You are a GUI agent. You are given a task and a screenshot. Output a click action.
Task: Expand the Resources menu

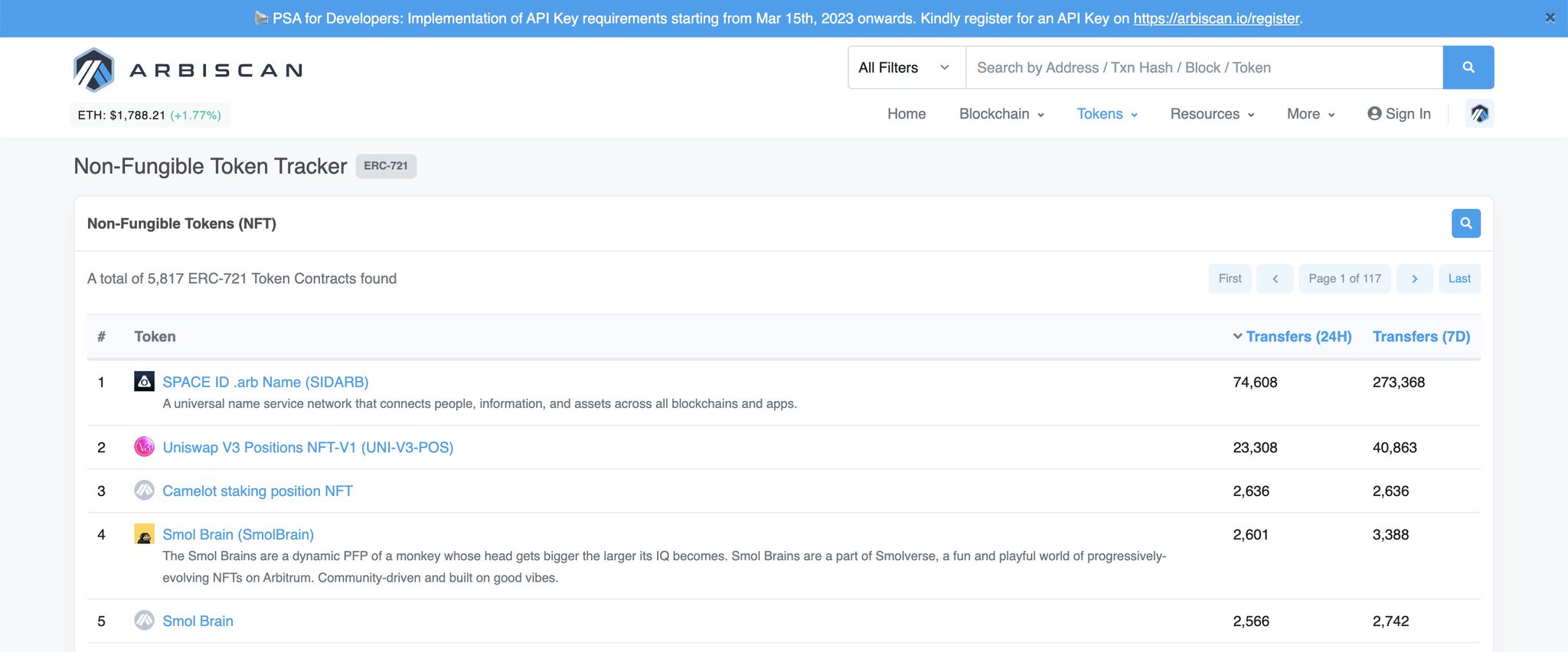[x=1212, y=114]
